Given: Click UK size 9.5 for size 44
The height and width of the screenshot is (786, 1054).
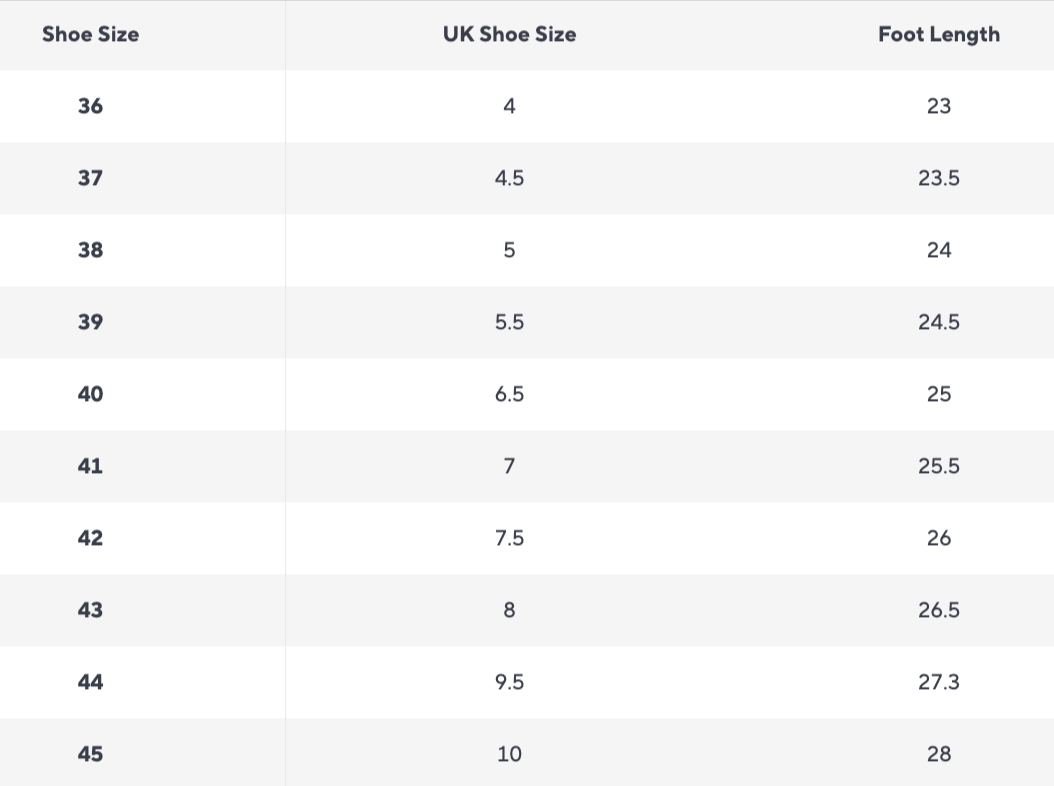Looking at the screenshot, I should coord(509,682).
